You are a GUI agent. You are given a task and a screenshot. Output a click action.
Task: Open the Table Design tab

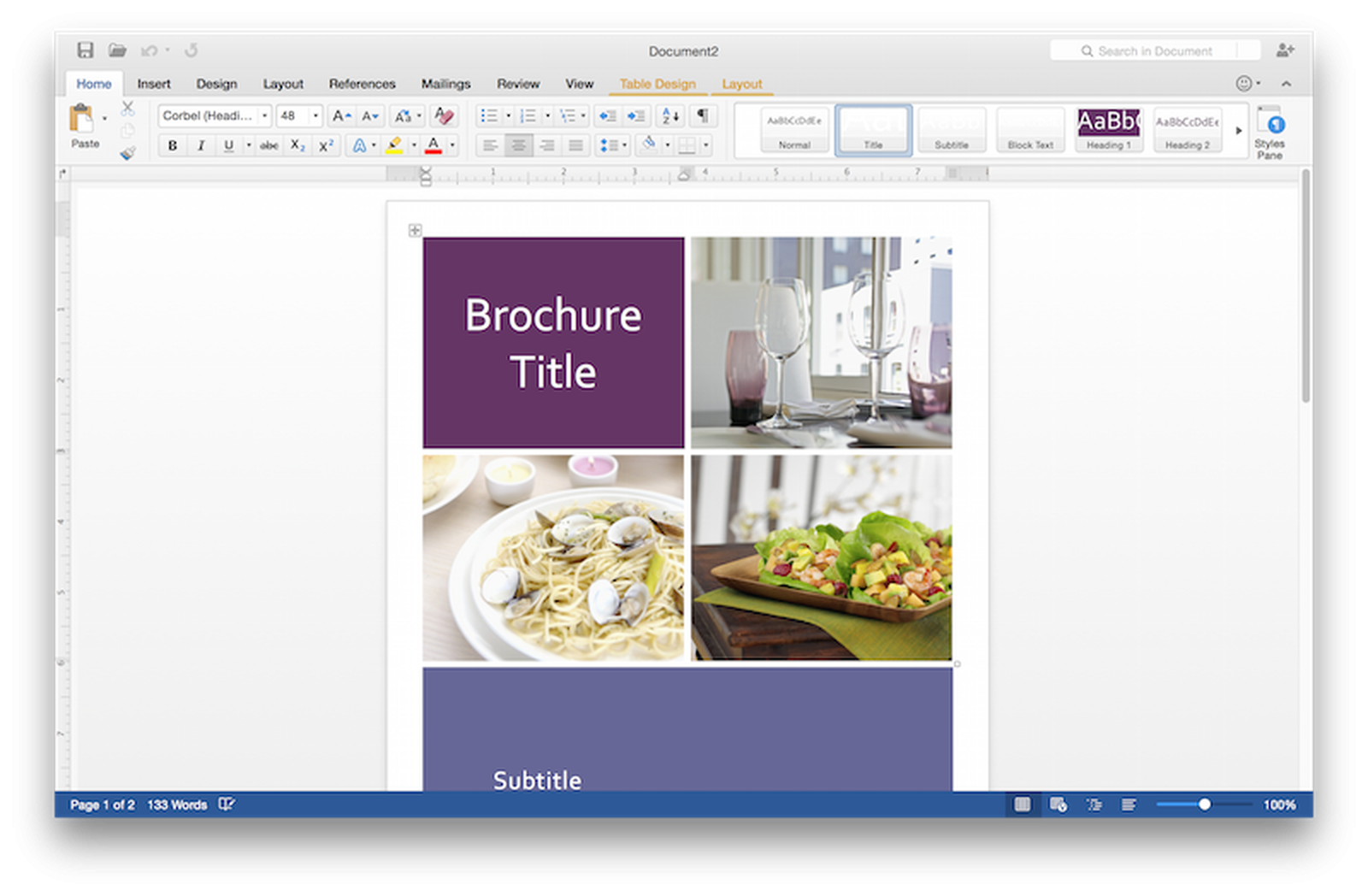click(657, 84)
